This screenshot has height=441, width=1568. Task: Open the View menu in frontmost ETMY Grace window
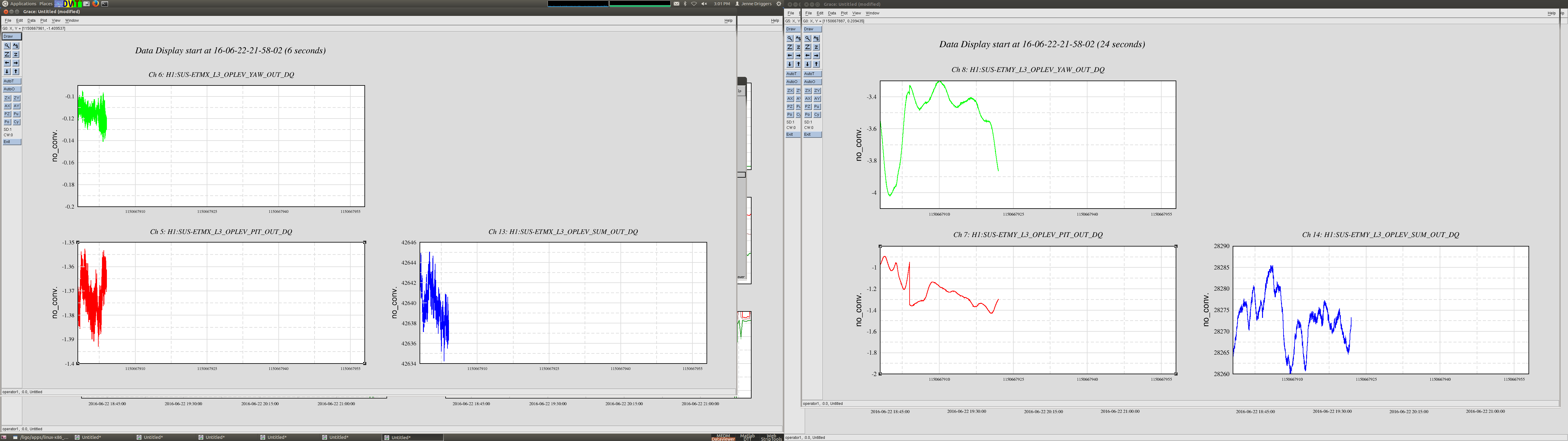coord(857,13)
